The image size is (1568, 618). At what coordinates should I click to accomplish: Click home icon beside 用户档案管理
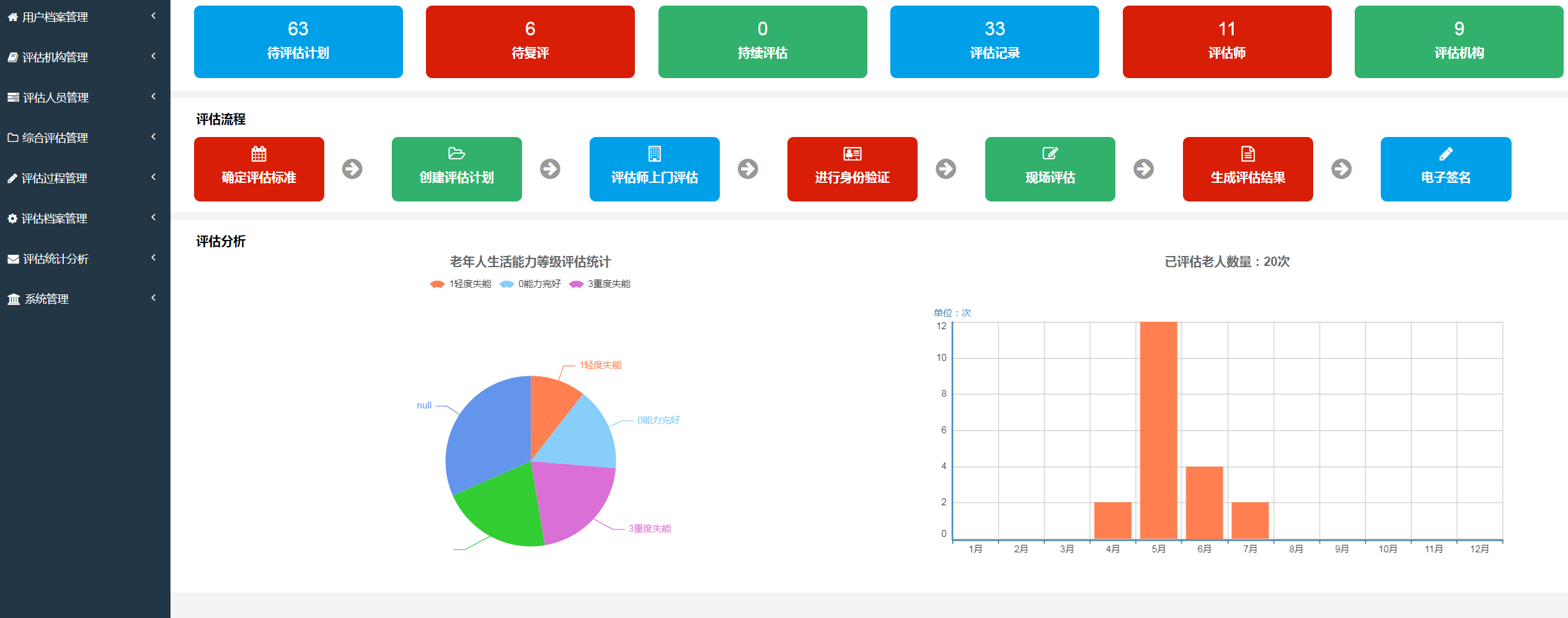tap(12, 17)
